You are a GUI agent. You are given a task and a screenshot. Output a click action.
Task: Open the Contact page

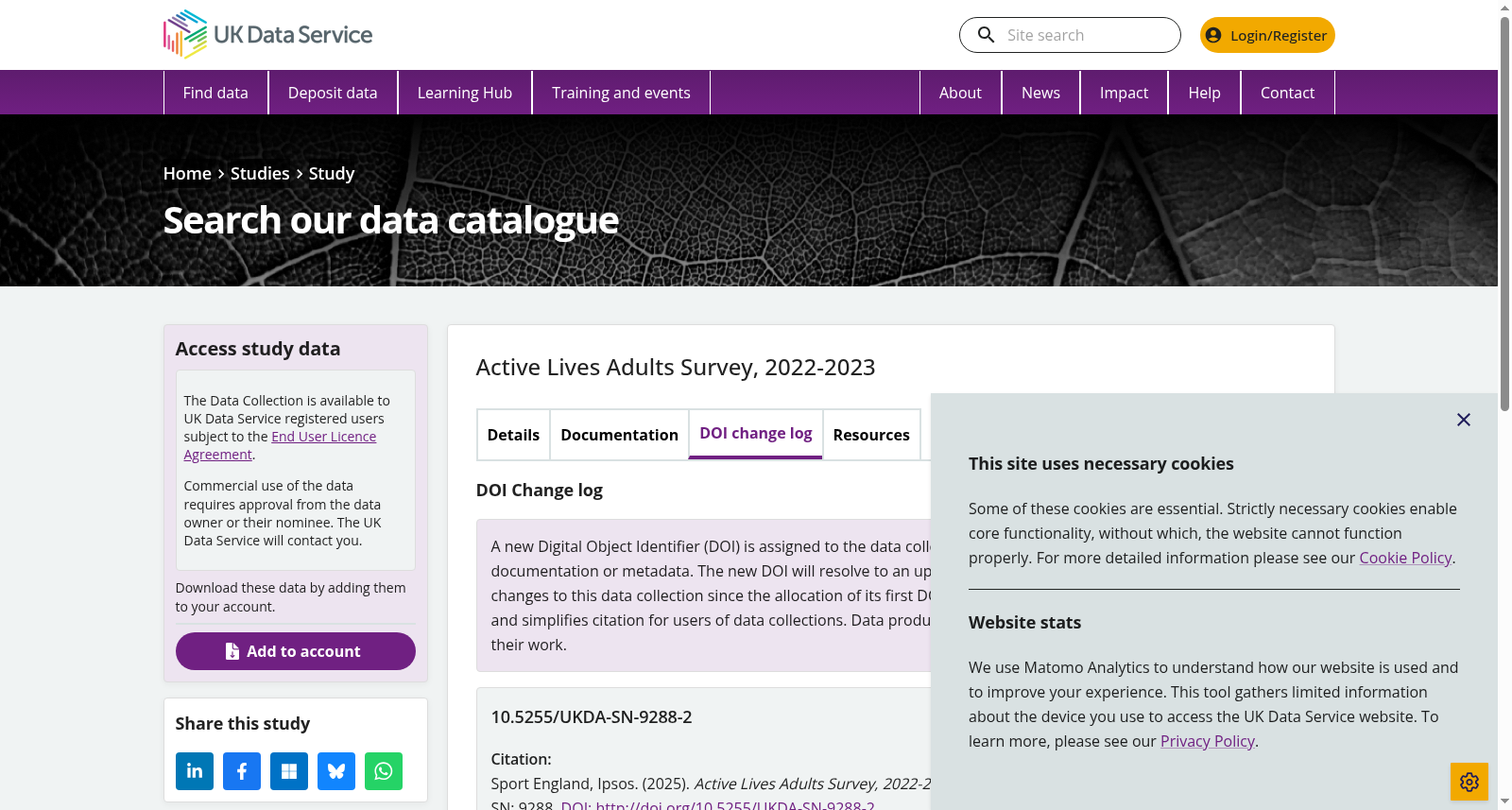click(1287, 93)
